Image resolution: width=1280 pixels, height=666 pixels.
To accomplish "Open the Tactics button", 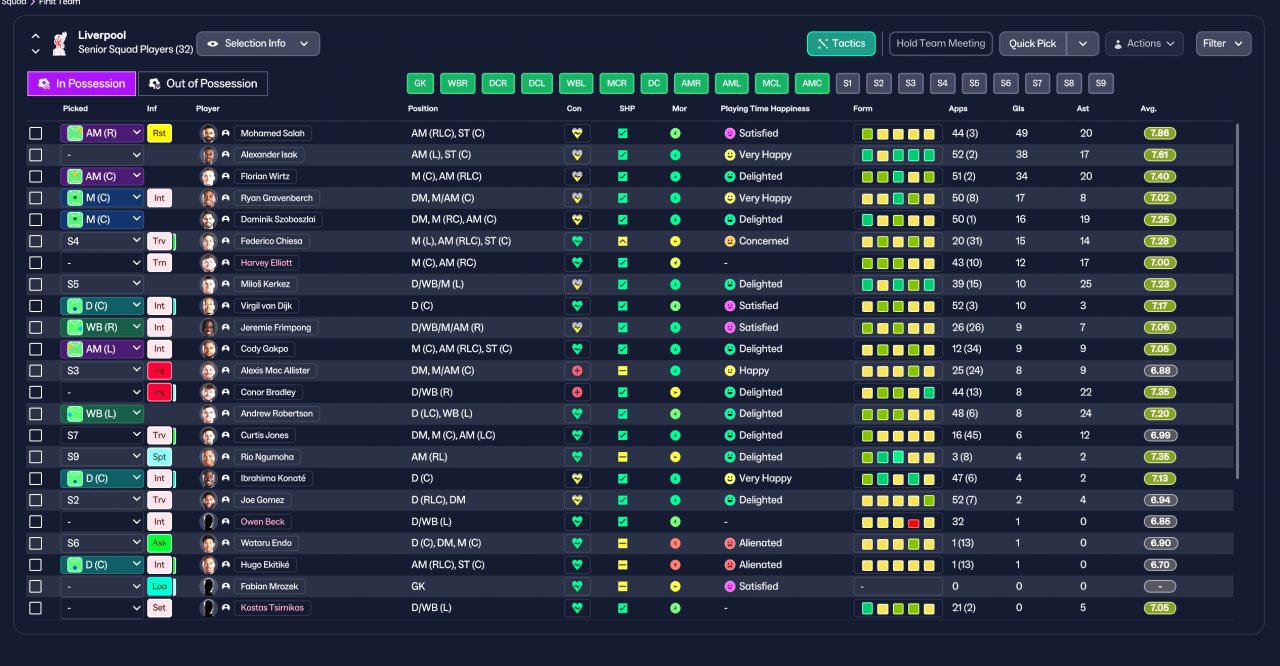I will tap(841, 43).
